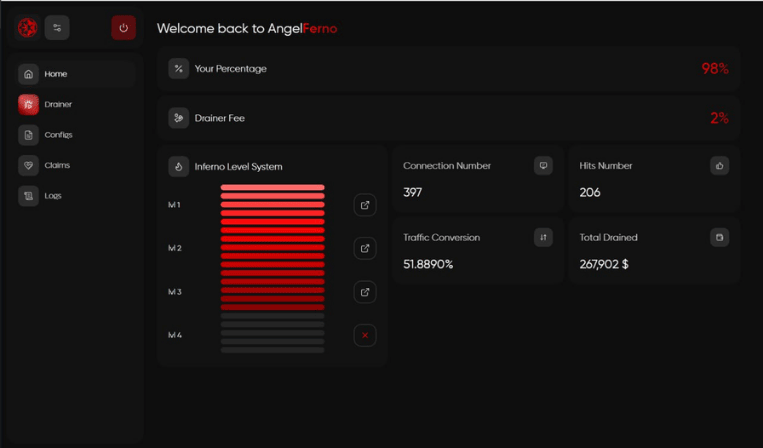This screenshot has height=448, width=763.
Task: Open the Drainer menu label
Action: [58, 104]
